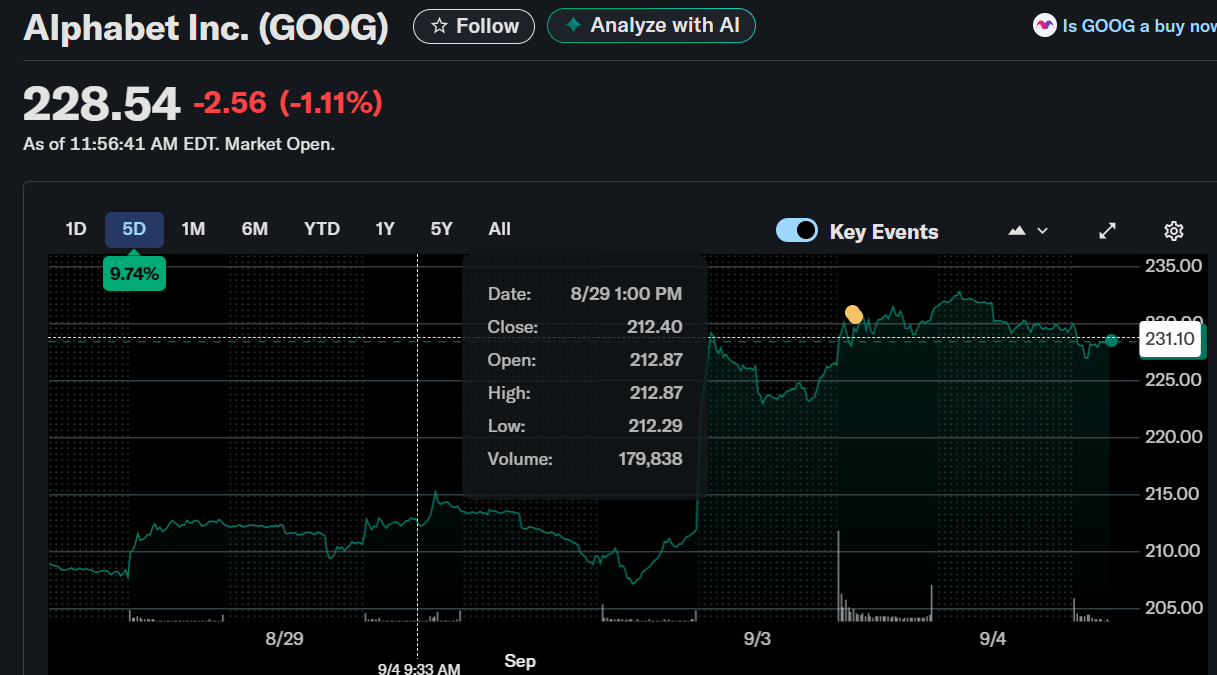Click the pink icon beside 'Is GOOG a buy'
The width and height of the screenshot is (1217, 675).
[x=1044, y=26]
